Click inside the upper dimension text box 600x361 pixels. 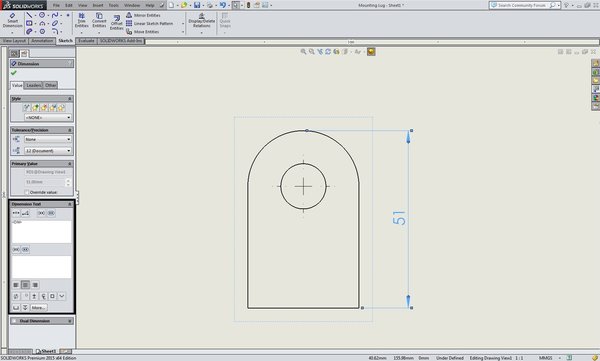[x=42, y=231]
